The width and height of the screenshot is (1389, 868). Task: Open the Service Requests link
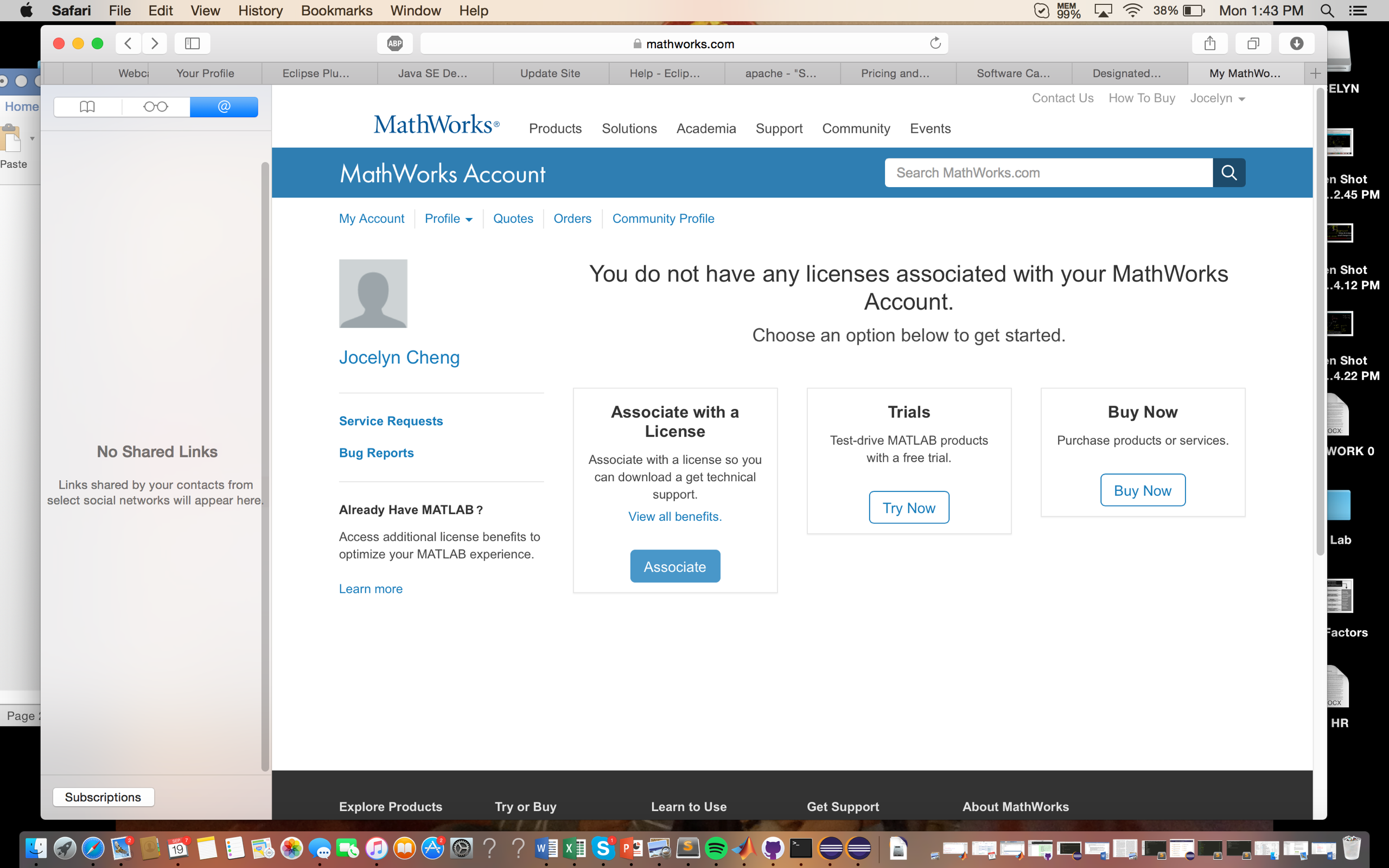pos(391,421)
